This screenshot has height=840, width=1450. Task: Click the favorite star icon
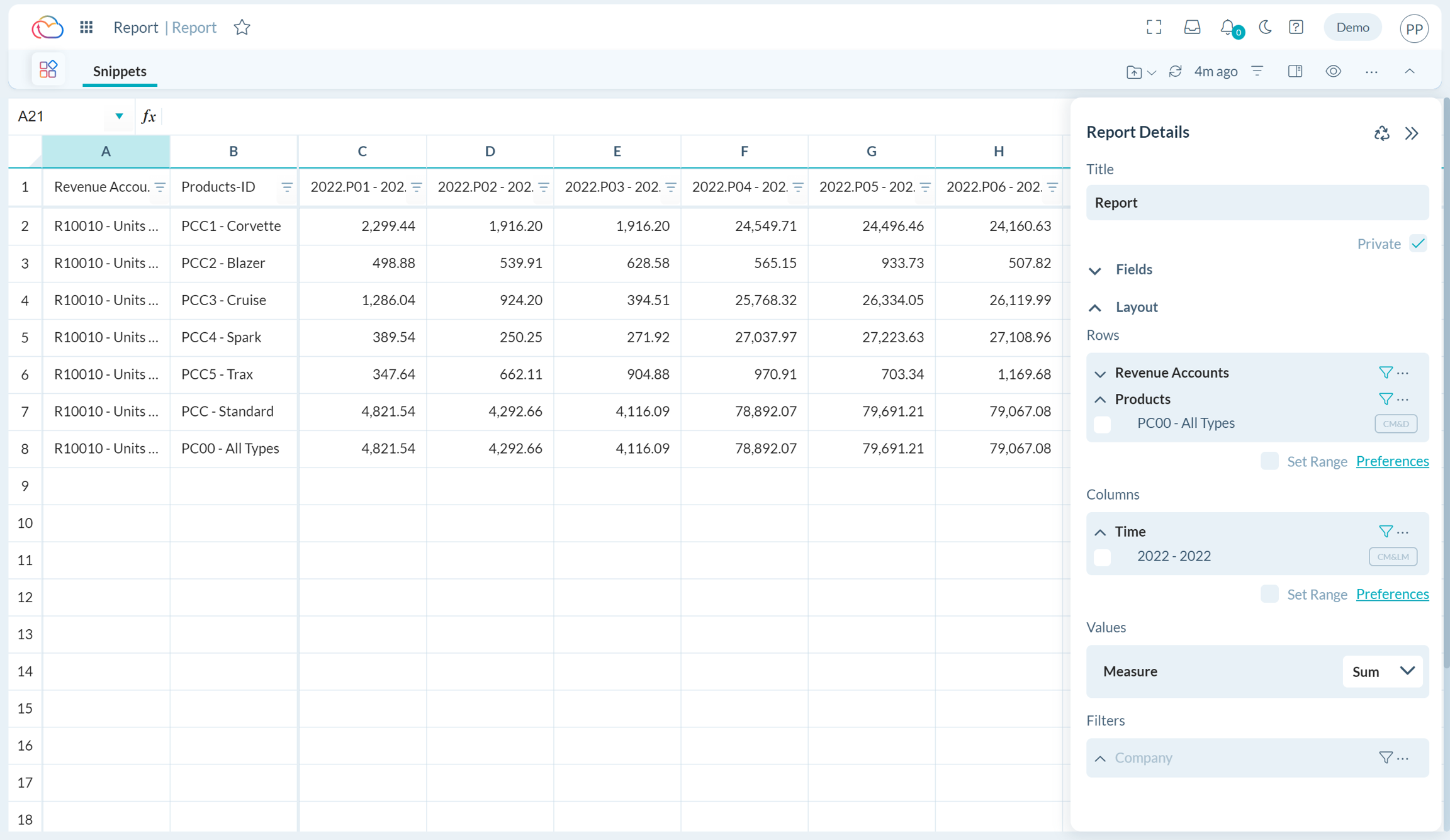pyautogui.click(x=242, y=28)
